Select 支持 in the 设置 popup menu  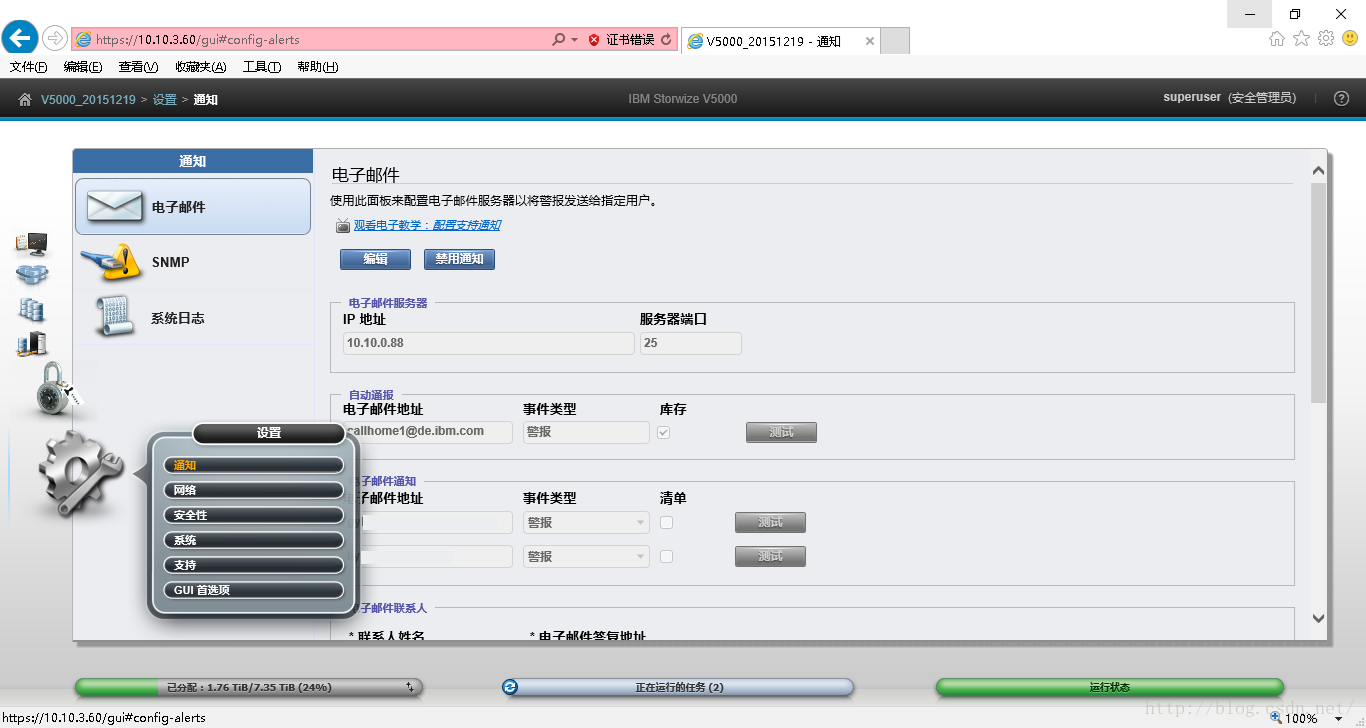click(x=254, y=565)
